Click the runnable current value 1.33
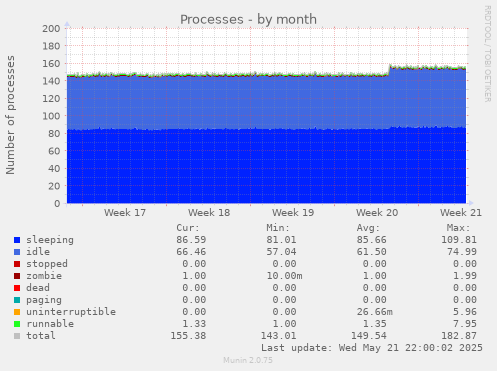 194,324
